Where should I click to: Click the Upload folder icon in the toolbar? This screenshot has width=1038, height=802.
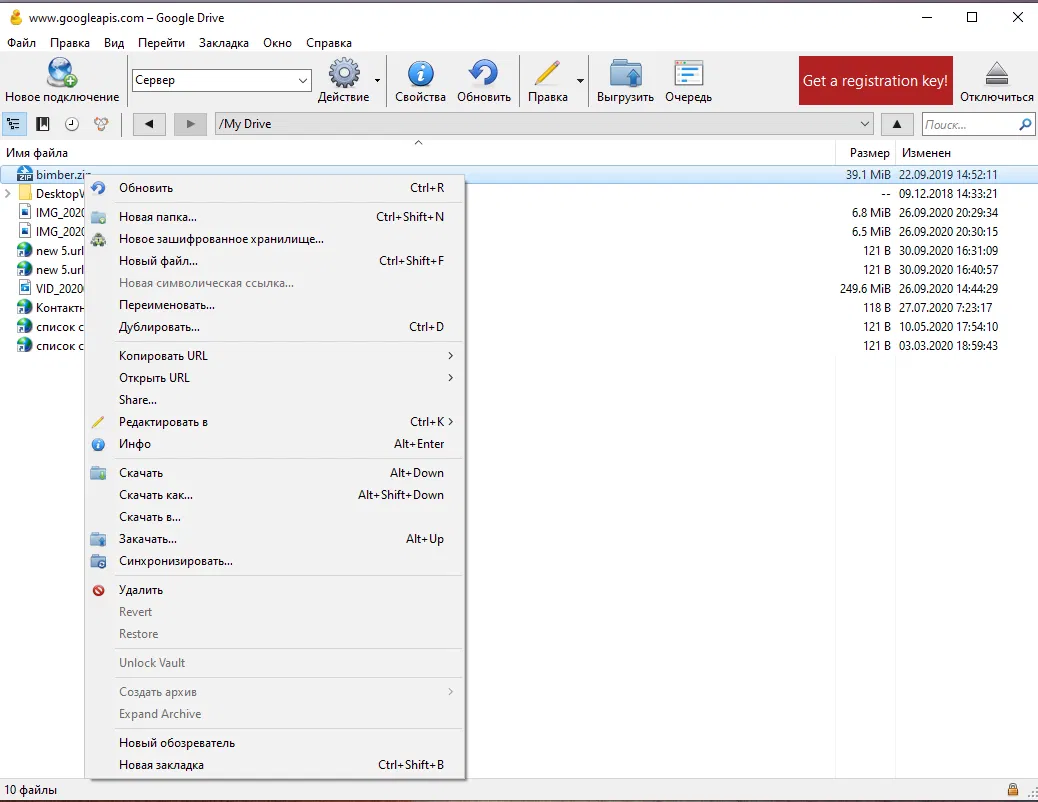626,73
